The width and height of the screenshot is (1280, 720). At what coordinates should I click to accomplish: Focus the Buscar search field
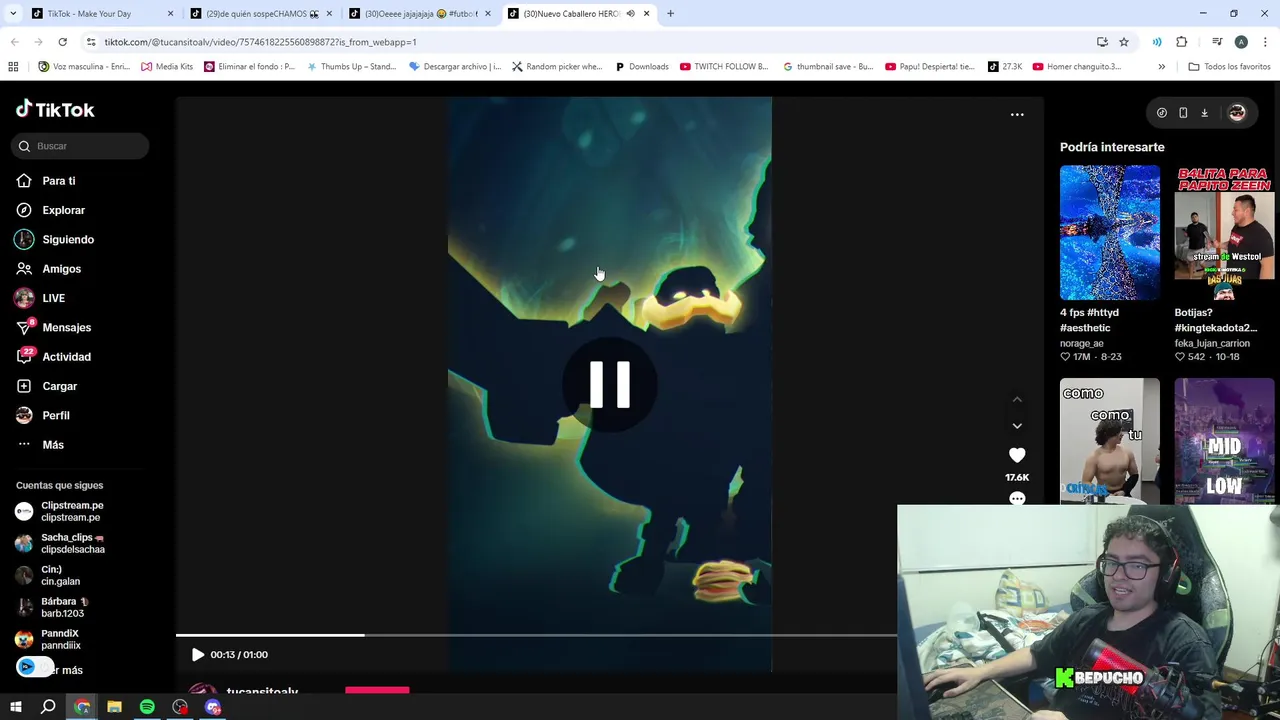[x=80, y=146]
